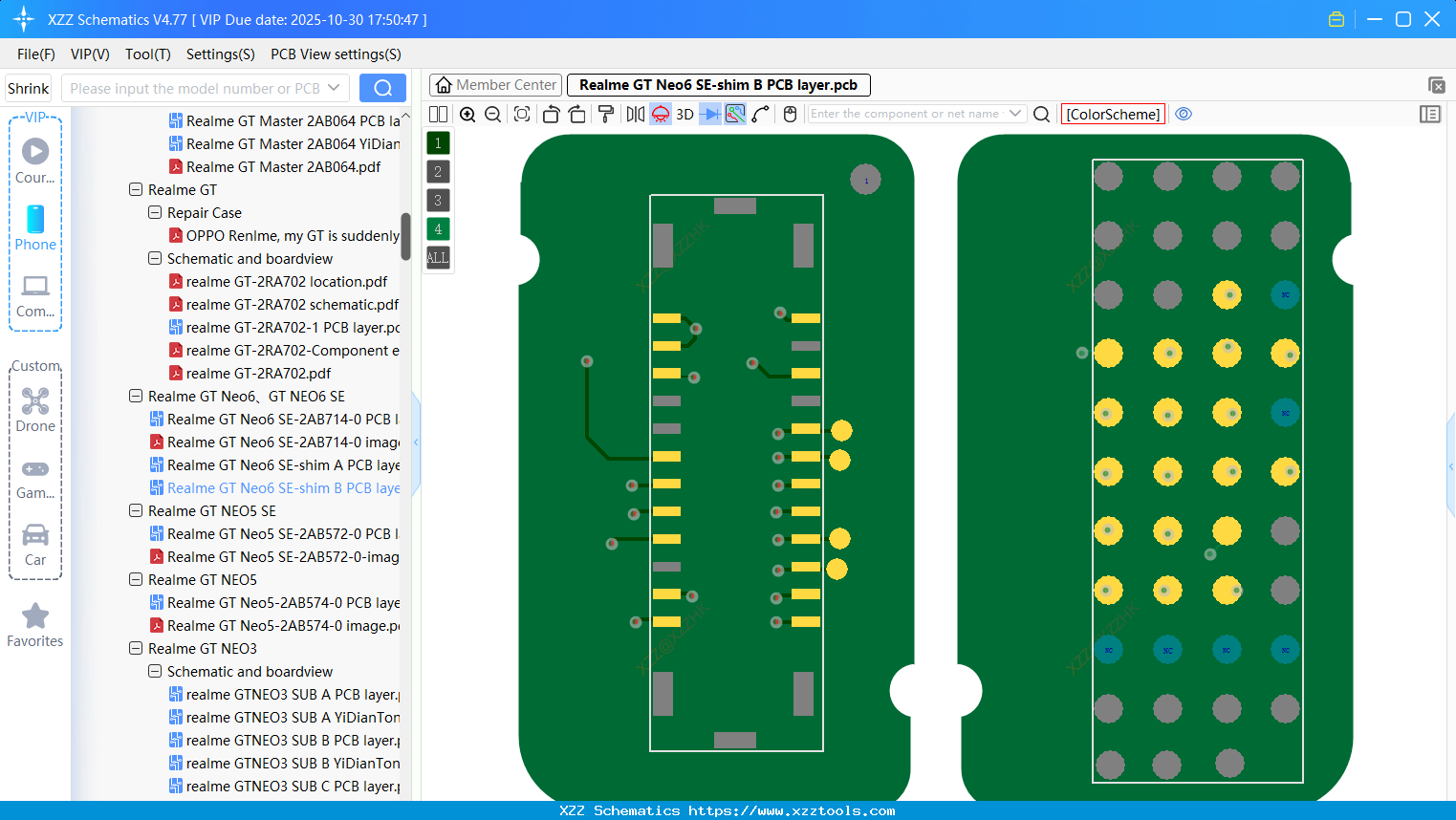Click the curve route path tool
The width and height of the screenshot is (1456, 820).
(x=760, y=114)
